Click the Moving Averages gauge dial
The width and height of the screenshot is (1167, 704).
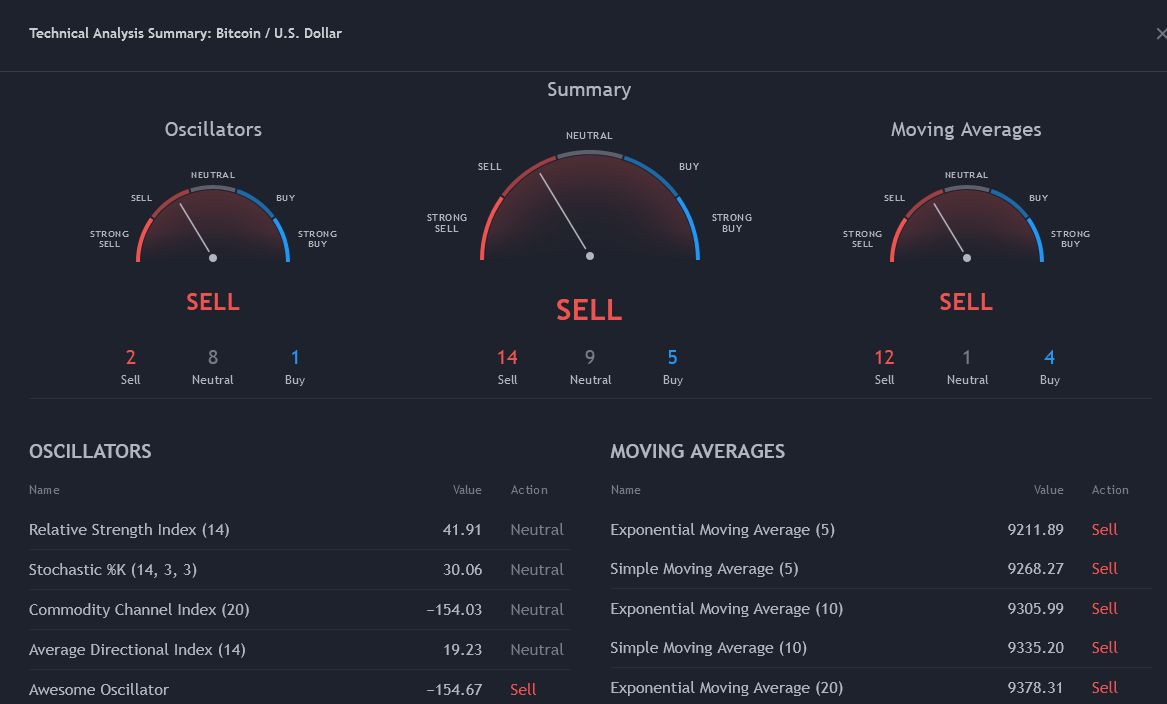click(x=966, y=224)
